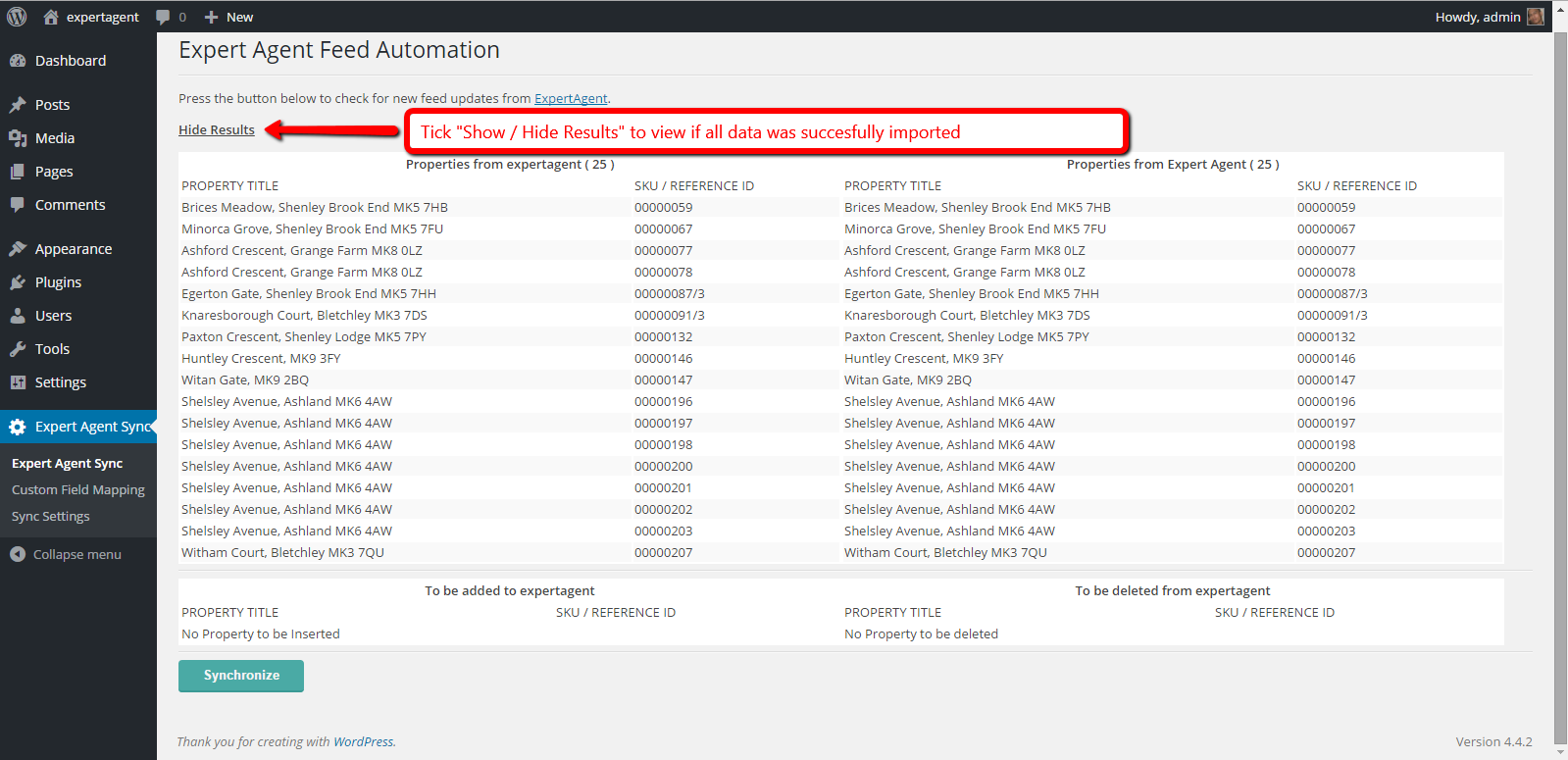This screenshot has width=1568, height=760.
Task: Open the Tools menu item
Action: tap(52, 349)
